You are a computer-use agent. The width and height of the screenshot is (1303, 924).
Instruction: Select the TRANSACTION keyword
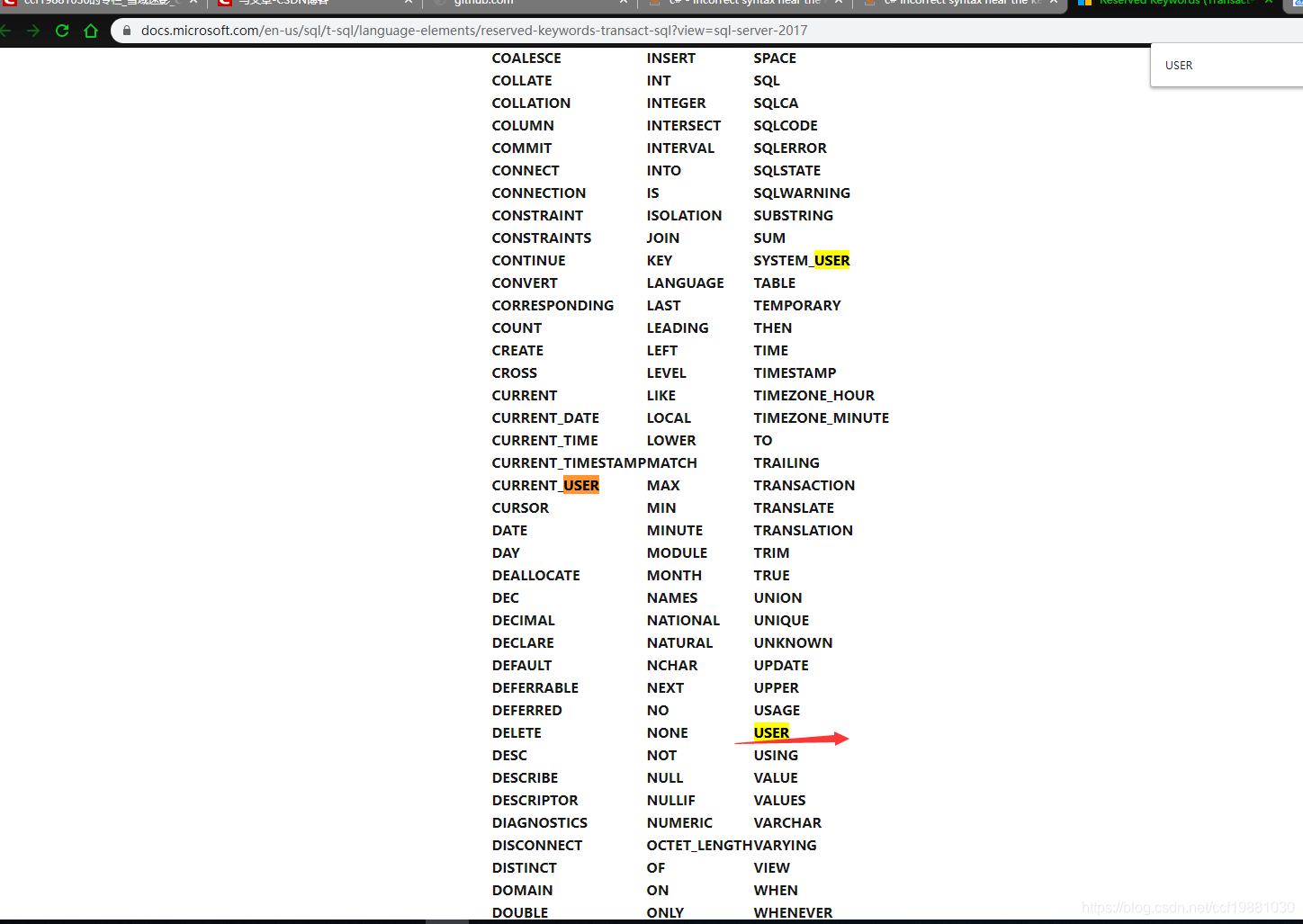click(x=804, y=486)
